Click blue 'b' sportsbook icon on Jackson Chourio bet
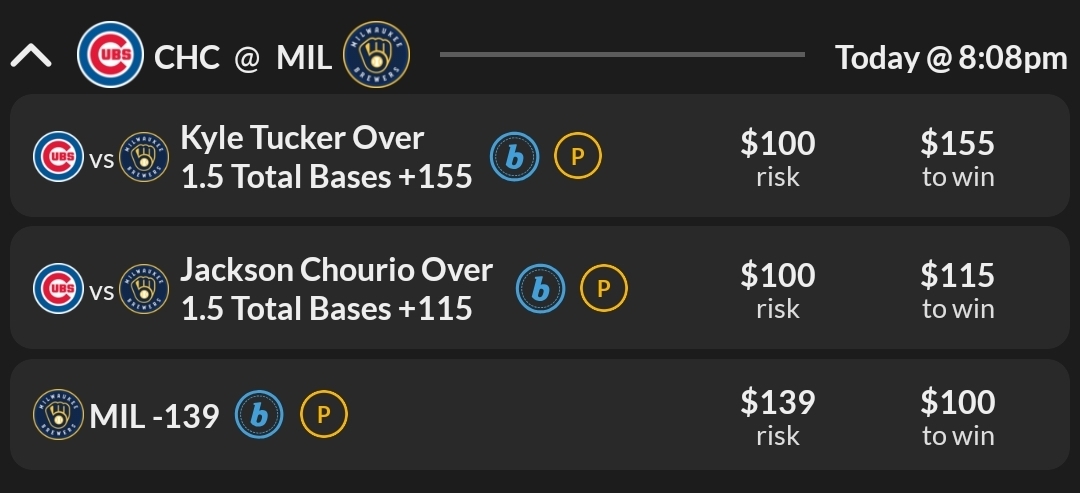 [540, 288]
